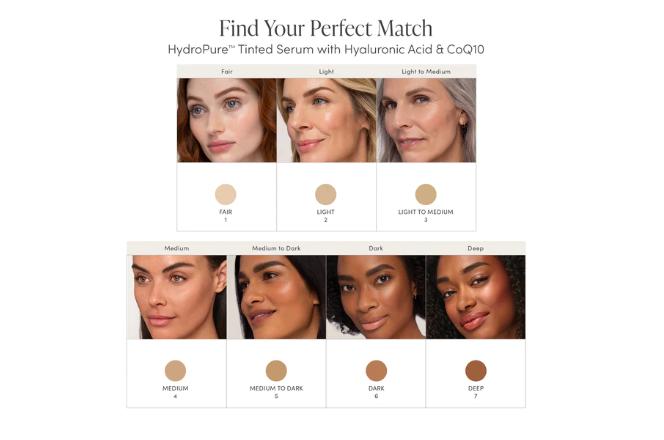Click the DEEP 7 shade label
664x440 pixels.
point(476,392)
